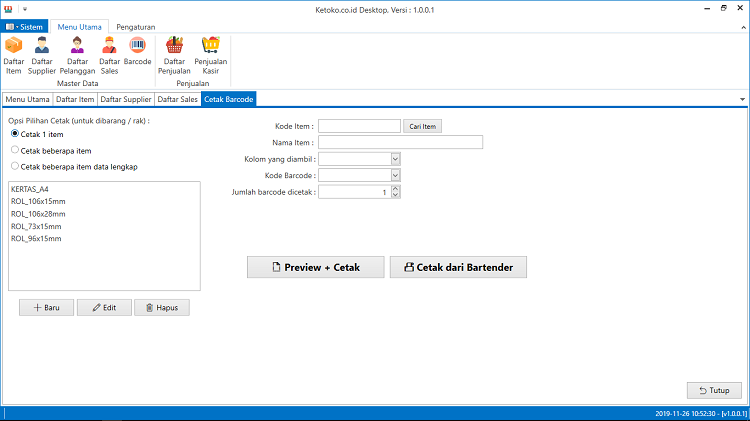The image size is (750, 421).
Task: Click the Cari Item button
Action: click(422, 126)
